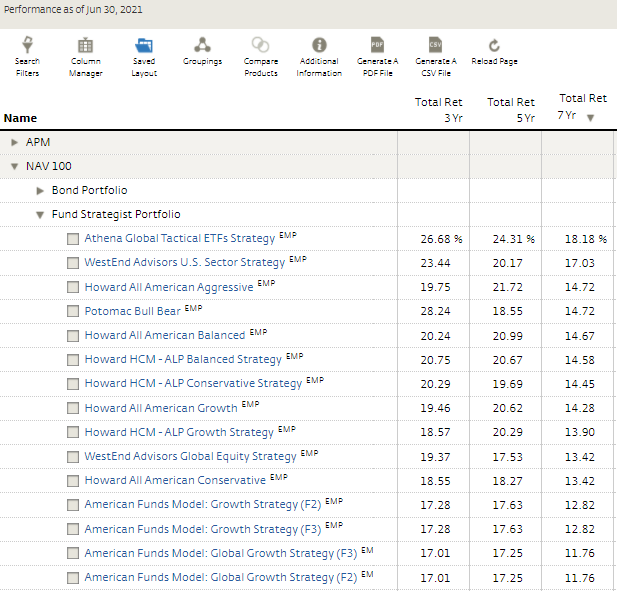Check the Howard All American Growth box
The height and width of the screenshot is (591, 617).
pos(73,408)
